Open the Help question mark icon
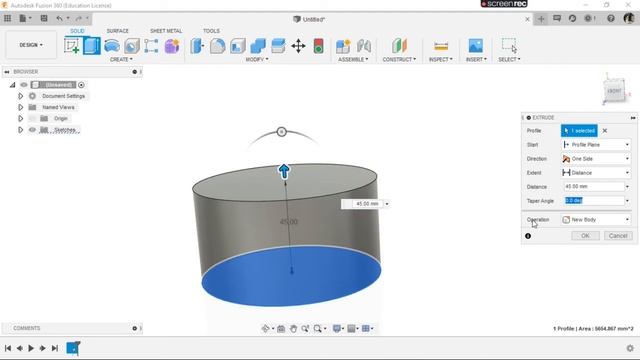This screenshot has height=360, width=640. point(611,18)
